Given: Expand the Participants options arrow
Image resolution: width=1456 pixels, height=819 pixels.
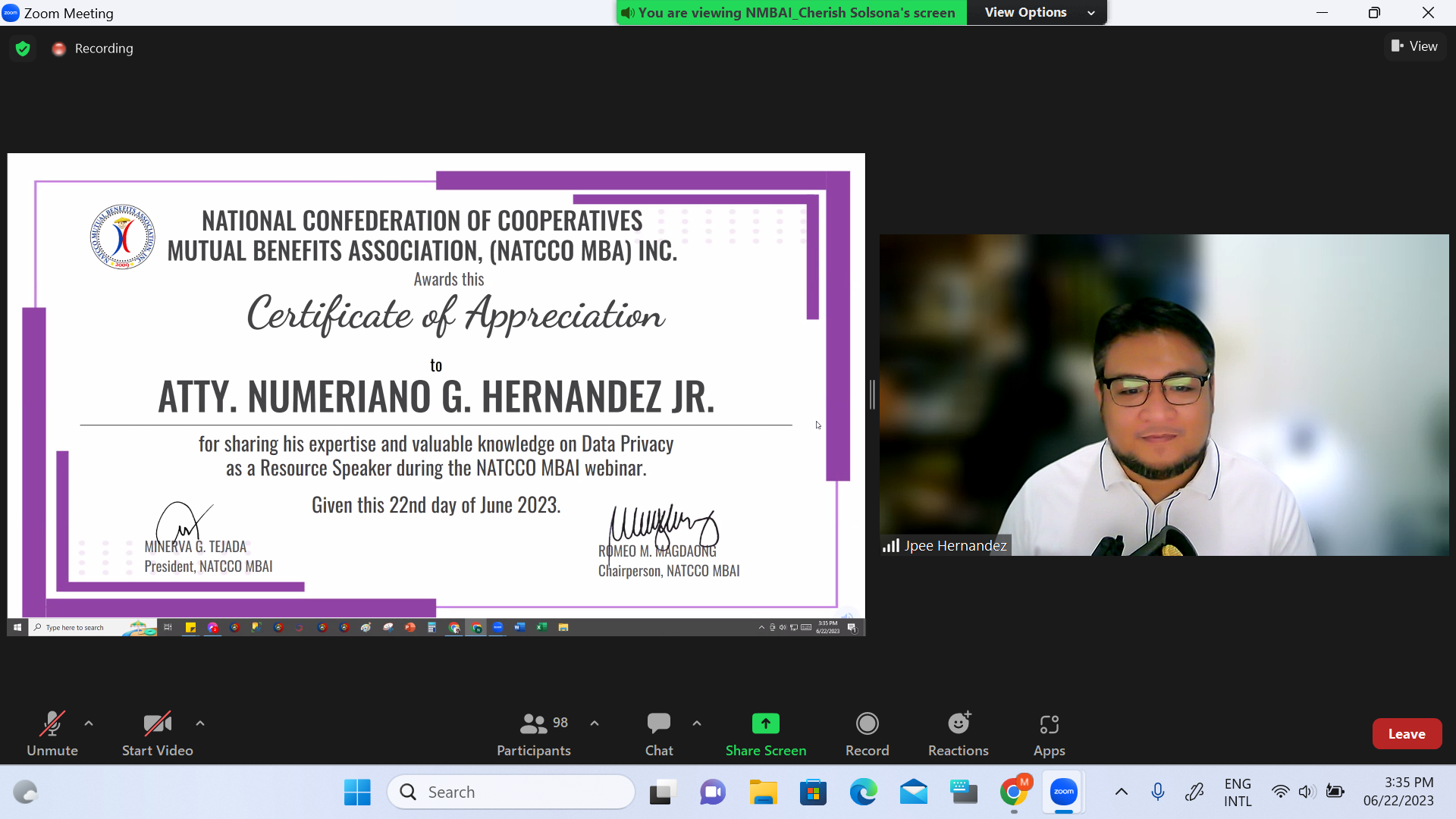Looking at the screenshot, I should pos(595,723).
